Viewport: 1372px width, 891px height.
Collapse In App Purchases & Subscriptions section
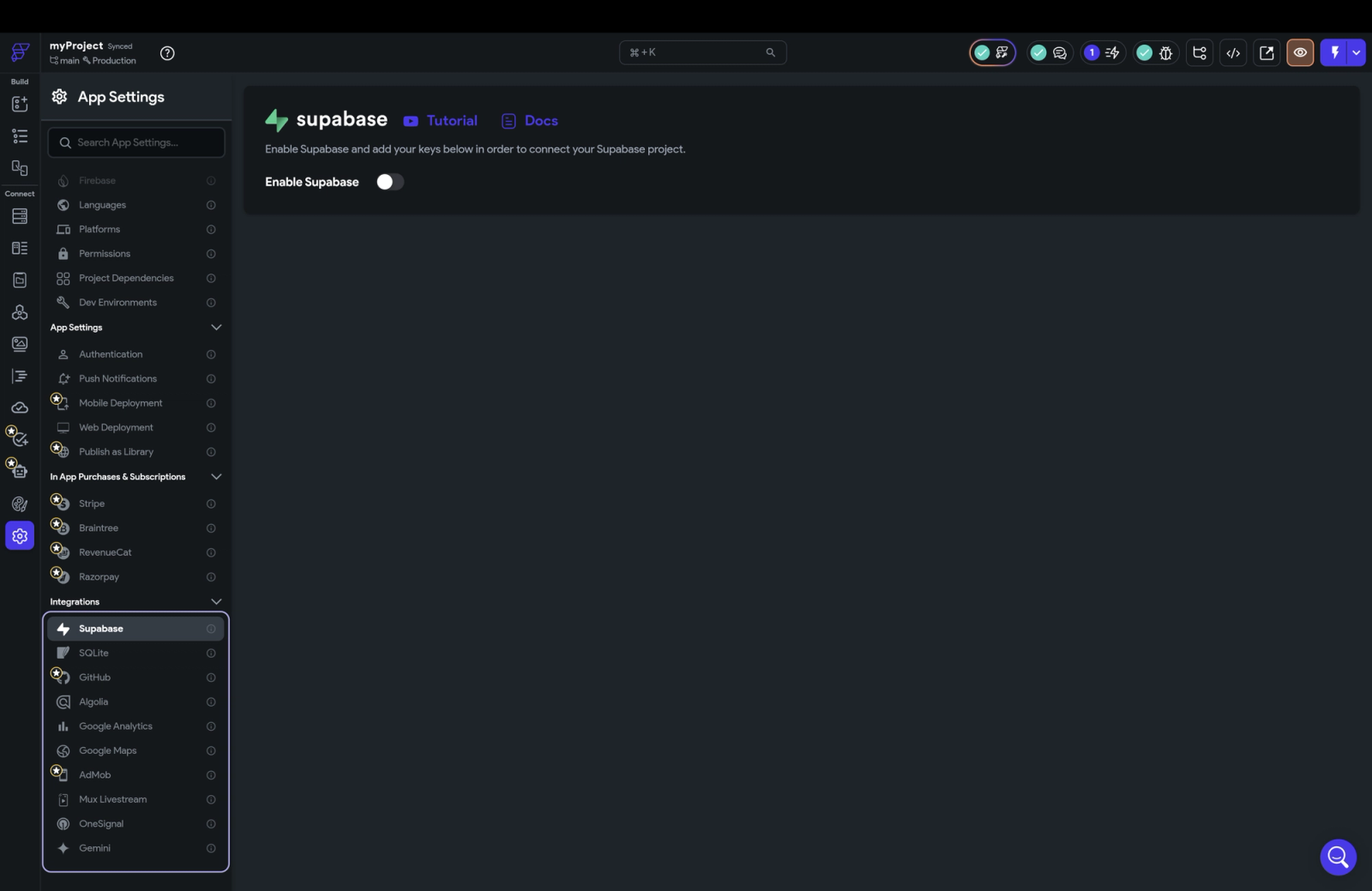[x=216, y=477]
